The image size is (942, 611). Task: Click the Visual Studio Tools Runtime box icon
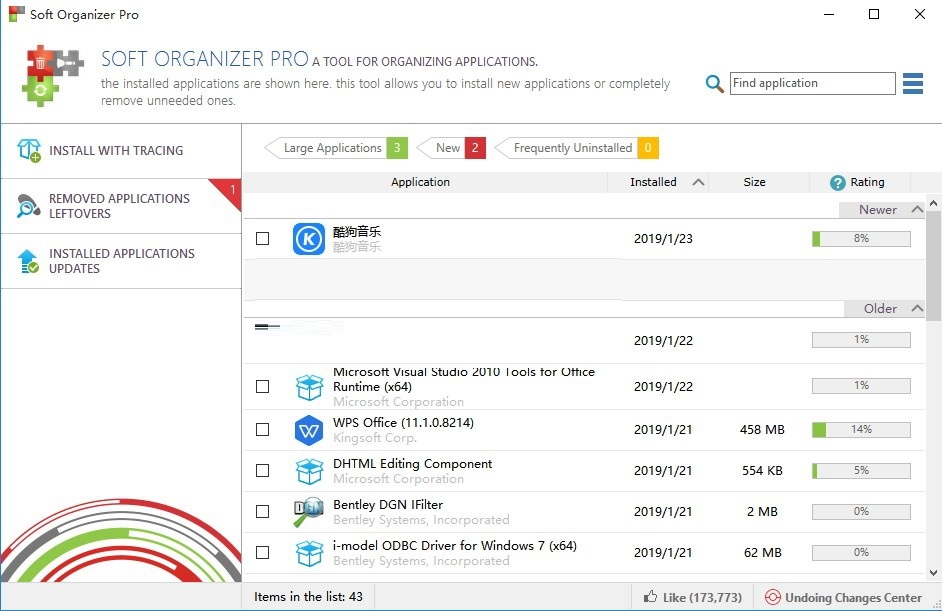pyautogui.click(x=309, y=387)
